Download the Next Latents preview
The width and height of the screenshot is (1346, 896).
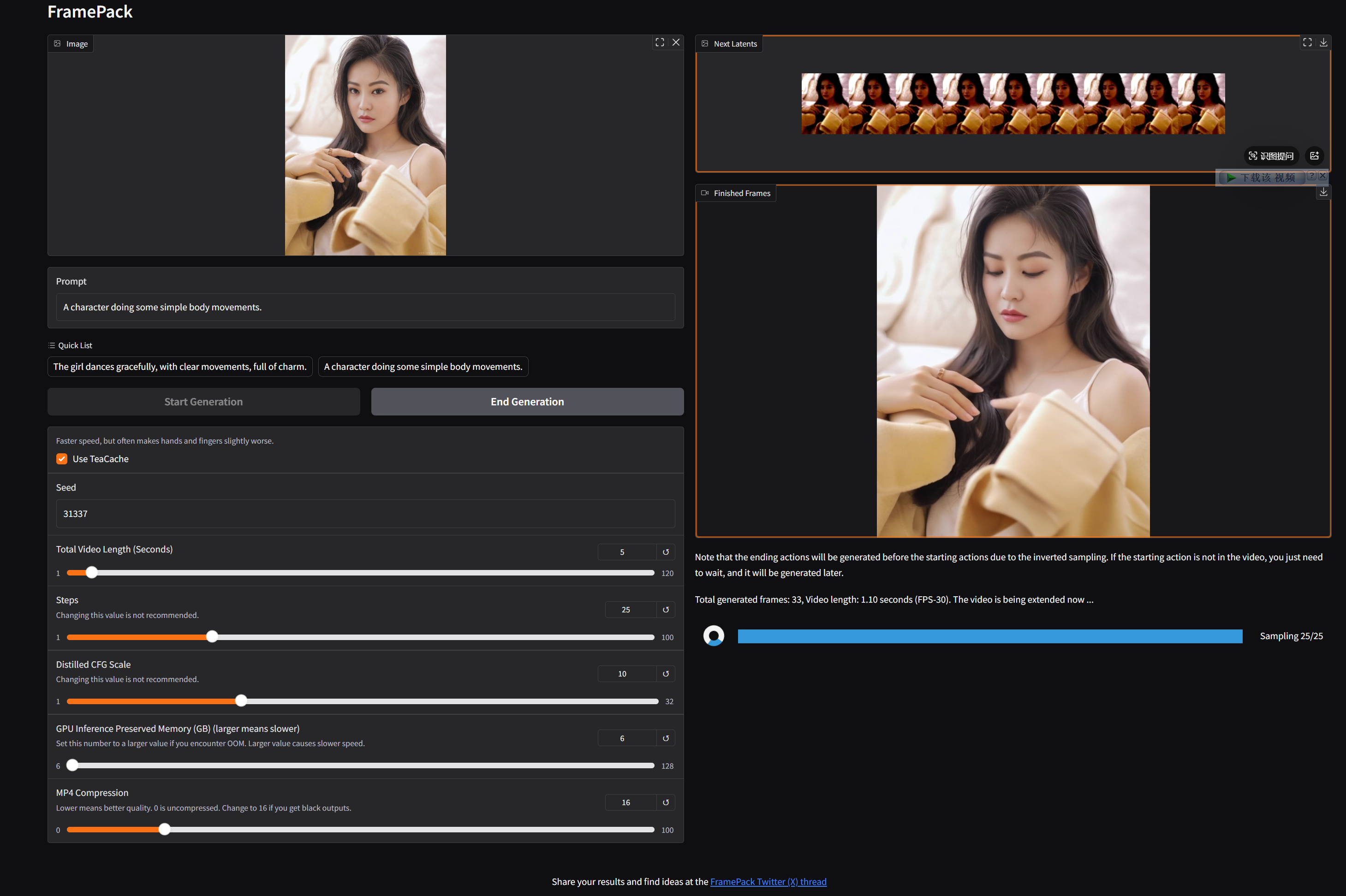[1324, 42]
